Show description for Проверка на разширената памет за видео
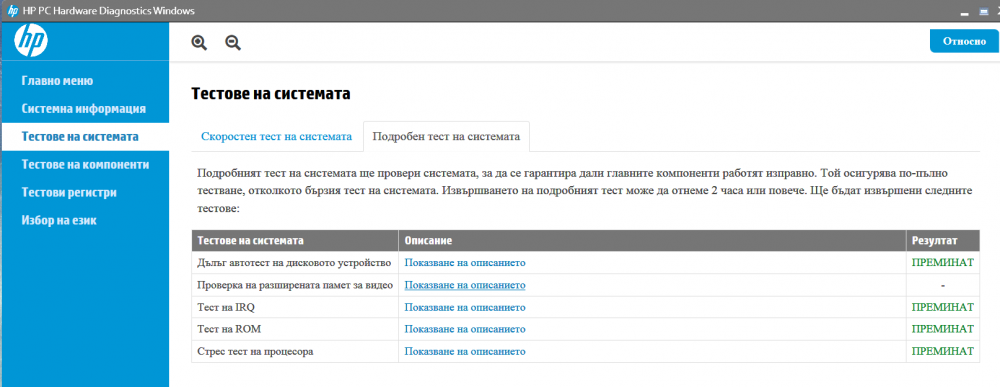Image resolution: width=1000 pixels, height=387 pixels. 465,285
